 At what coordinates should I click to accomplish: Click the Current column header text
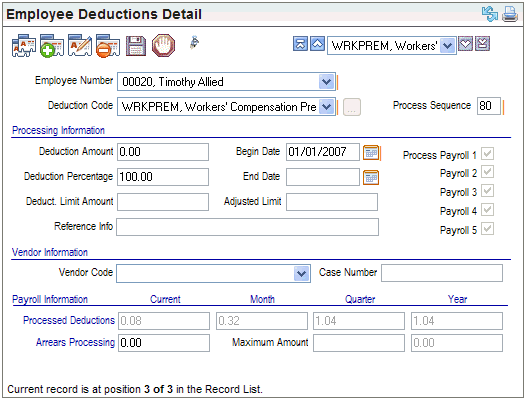tap(165, 299)
